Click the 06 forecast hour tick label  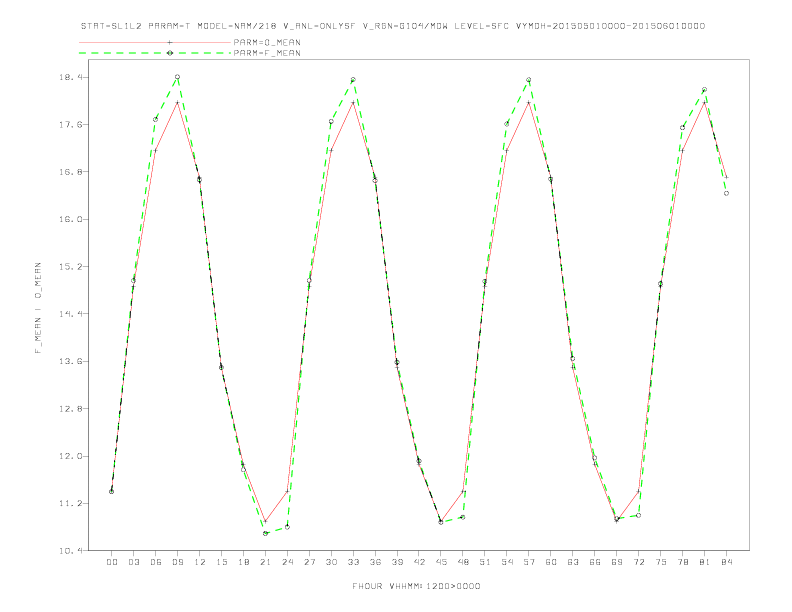coord(156,562)
